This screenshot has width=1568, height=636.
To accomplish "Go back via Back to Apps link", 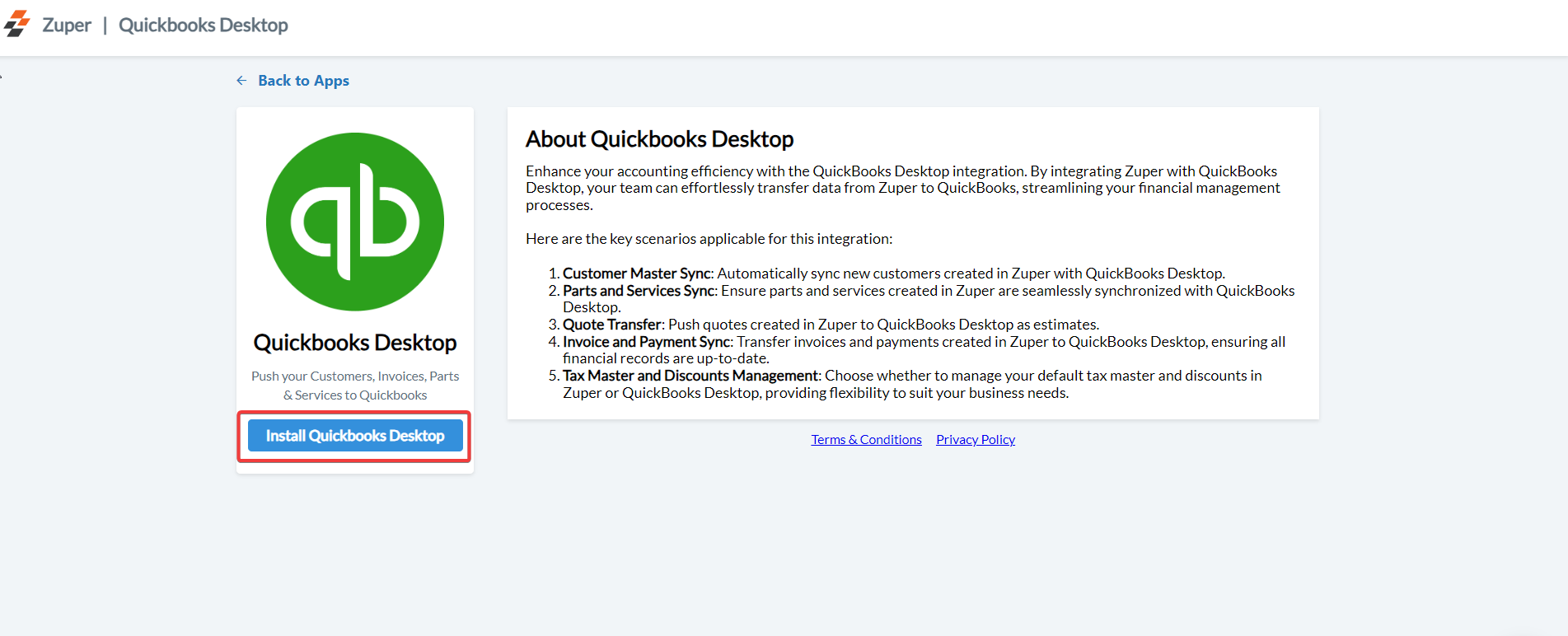I will (x=303, y=80).
